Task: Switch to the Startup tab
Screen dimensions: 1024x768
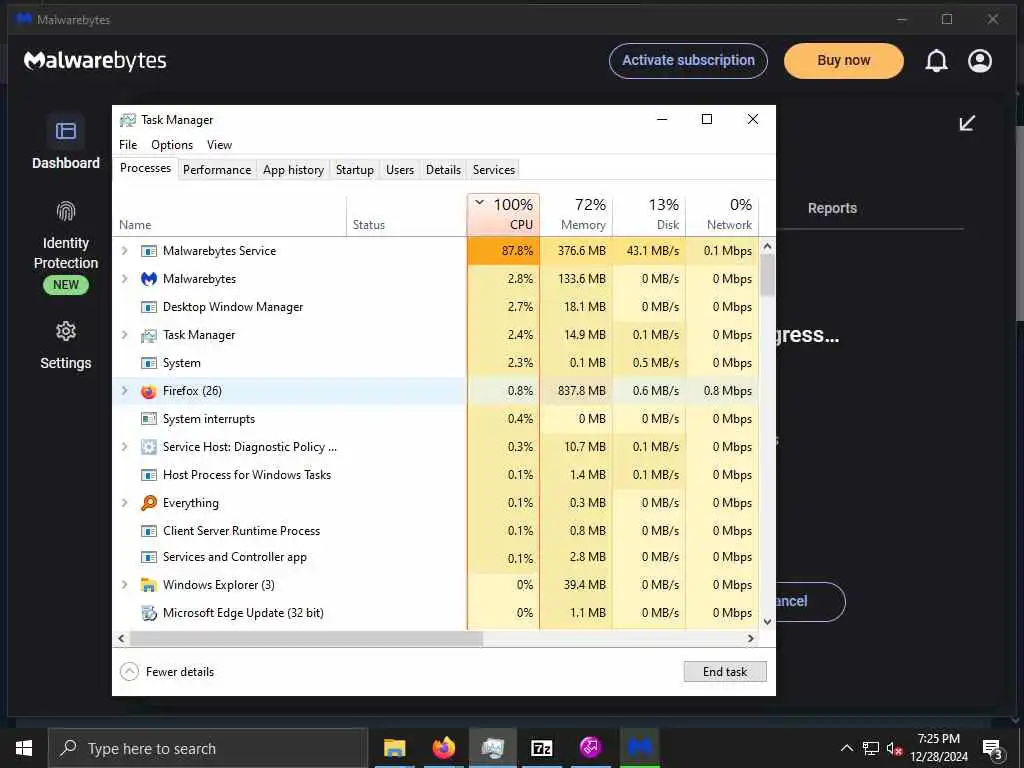Action: pos(355,170)
